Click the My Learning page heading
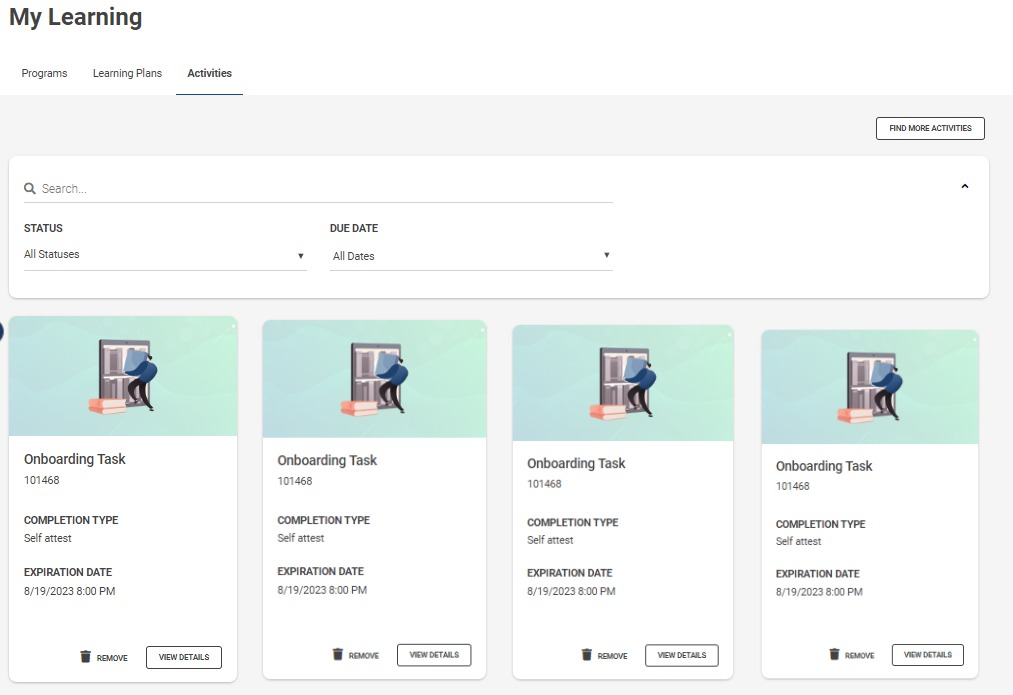Image resolution: width=1013 pixels, height=695 pixels. pyautogui.click(x=76, y=17)
